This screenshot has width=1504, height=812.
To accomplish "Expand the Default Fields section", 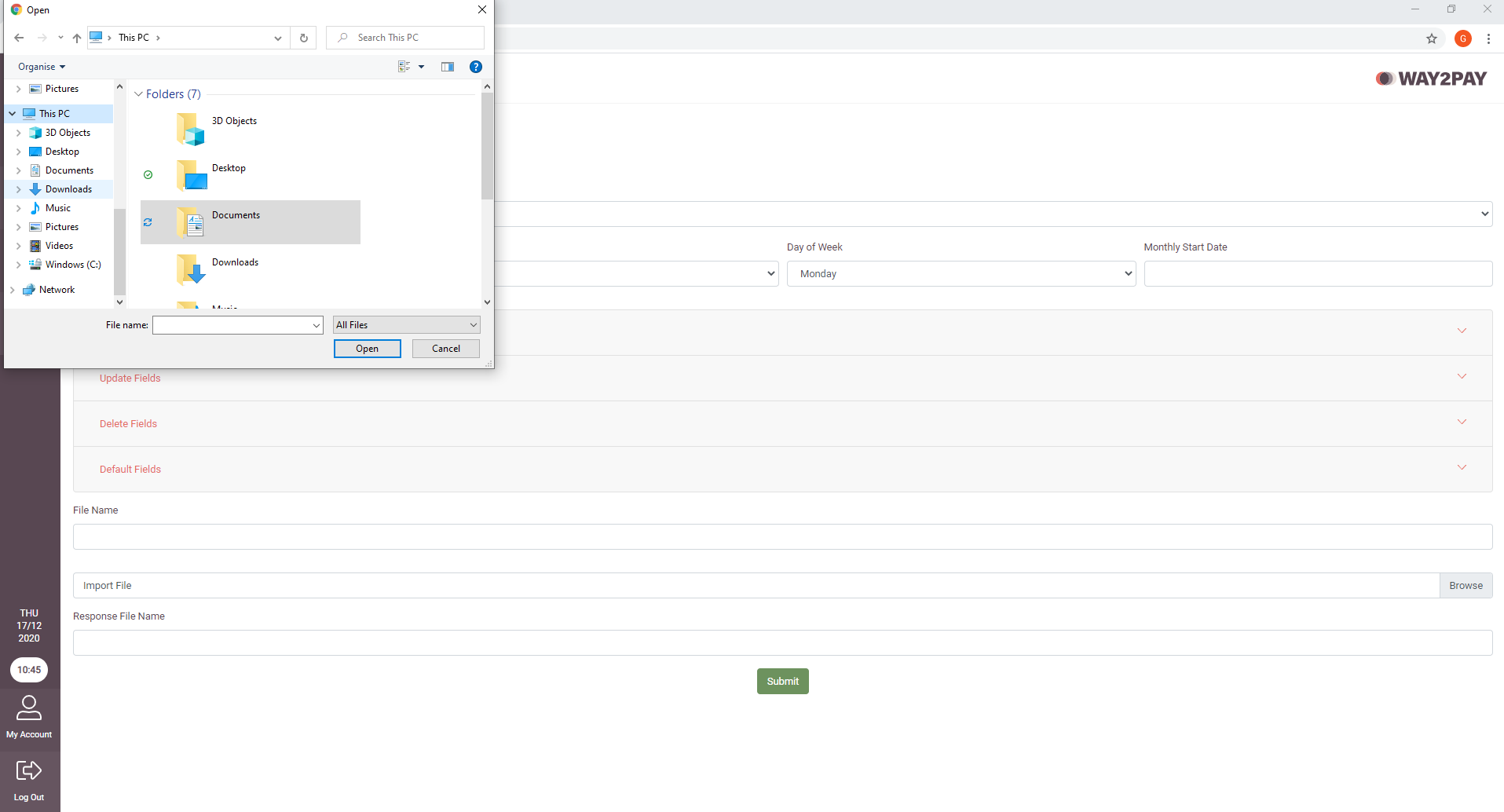I will [782, 470].
